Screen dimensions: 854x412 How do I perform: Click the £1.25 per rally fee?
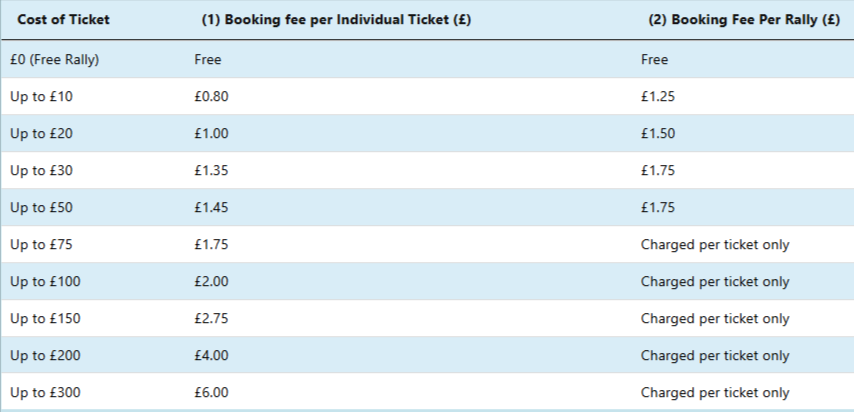[x=658, y=96]
